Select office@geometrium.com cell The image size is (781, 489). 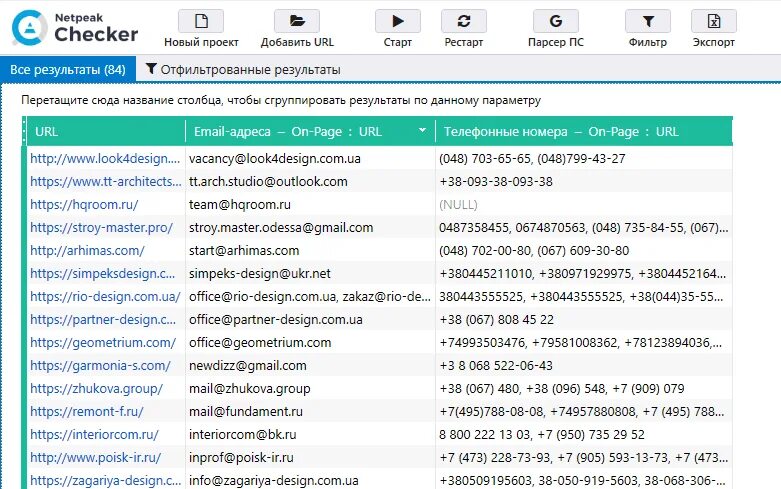point(310,342)
